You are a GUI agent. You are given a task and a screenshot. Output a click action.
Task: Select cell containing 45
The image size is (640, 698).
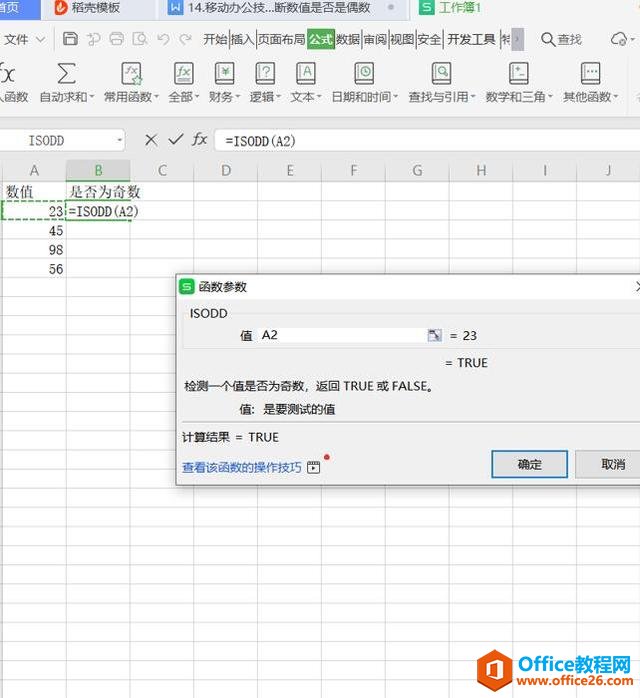tap(34, 231)
